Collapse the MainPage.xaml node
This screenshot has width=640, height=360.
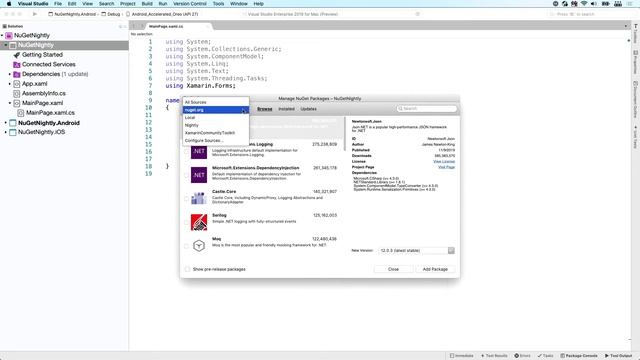[x=10, y=103]
